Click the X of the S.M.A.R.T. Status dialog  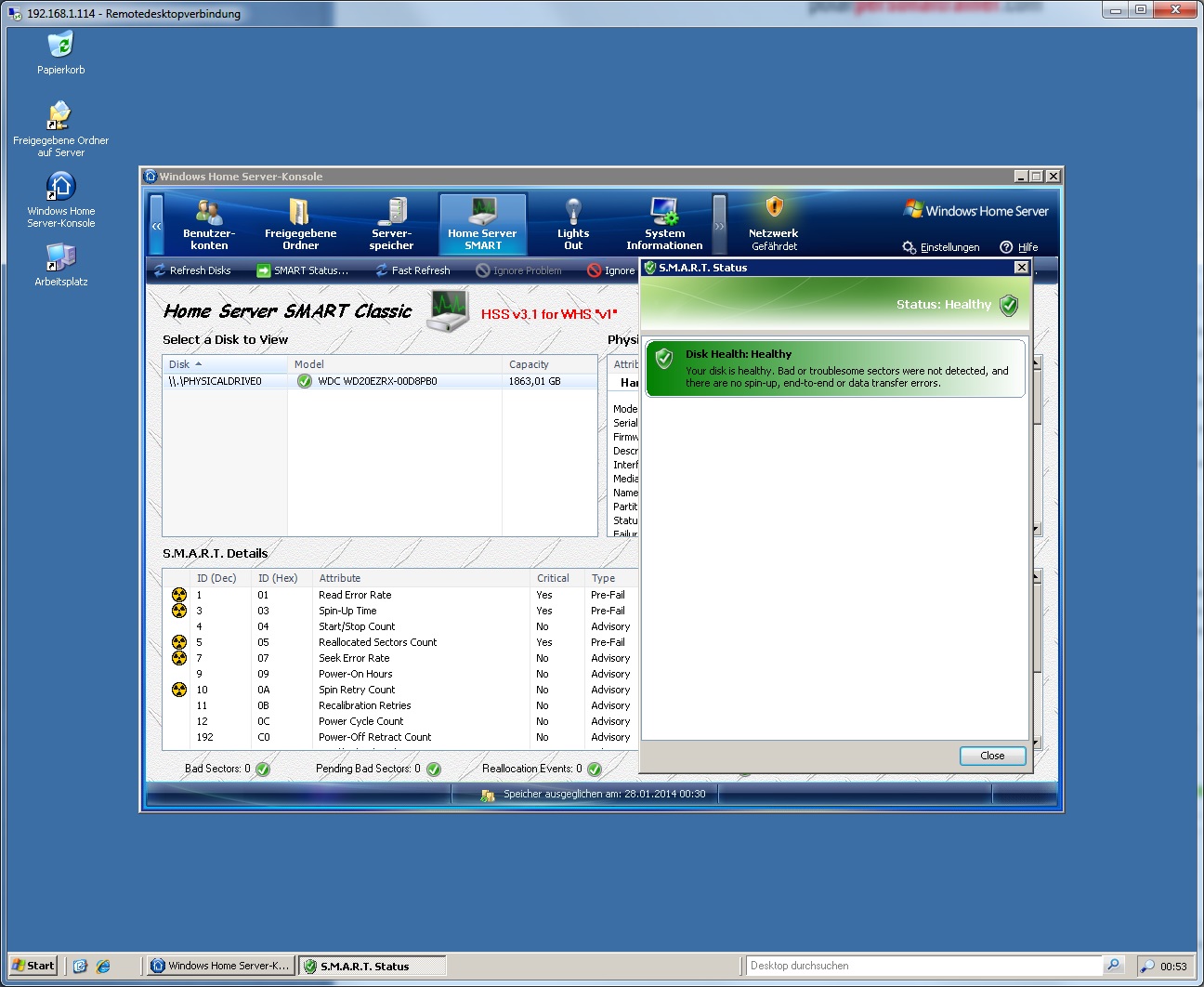click(x=1022, y=268)
